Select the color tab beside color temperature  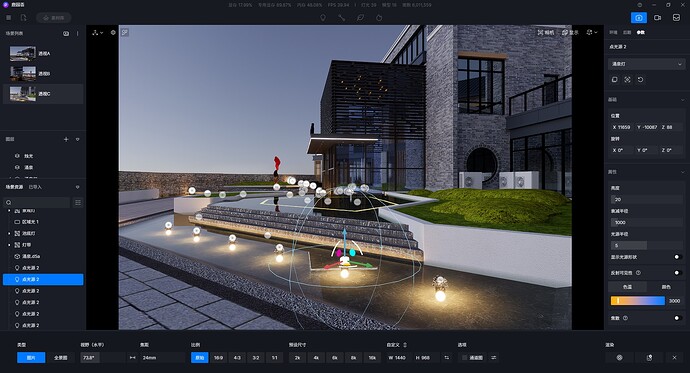click(666, 287)
